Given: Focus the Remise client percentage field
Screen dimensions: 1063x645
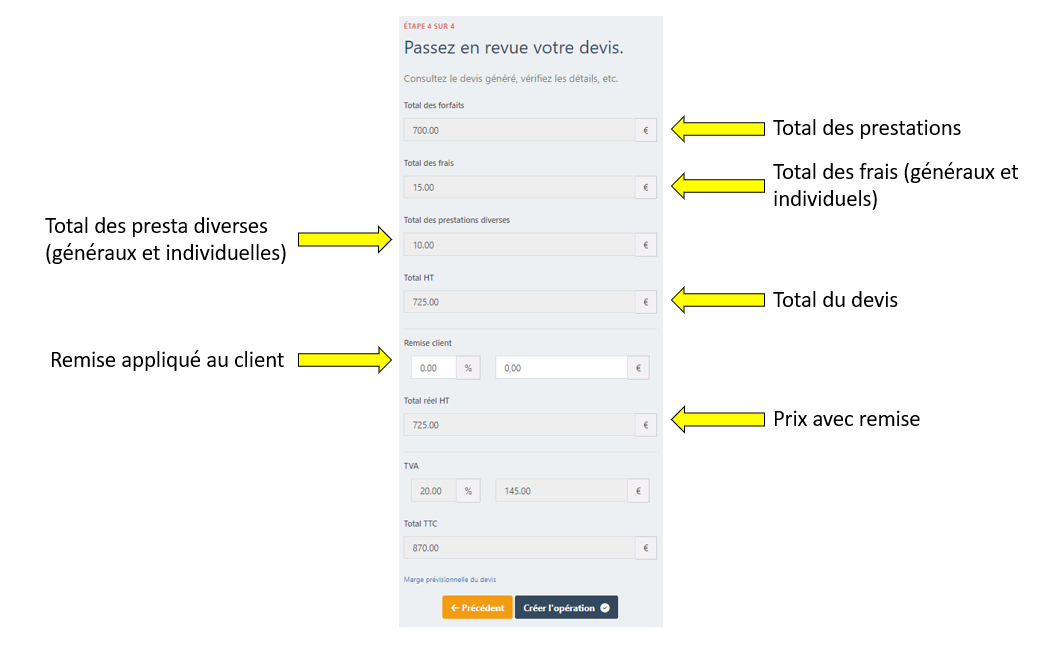Looking at the screenshot, I should point(433,368).
